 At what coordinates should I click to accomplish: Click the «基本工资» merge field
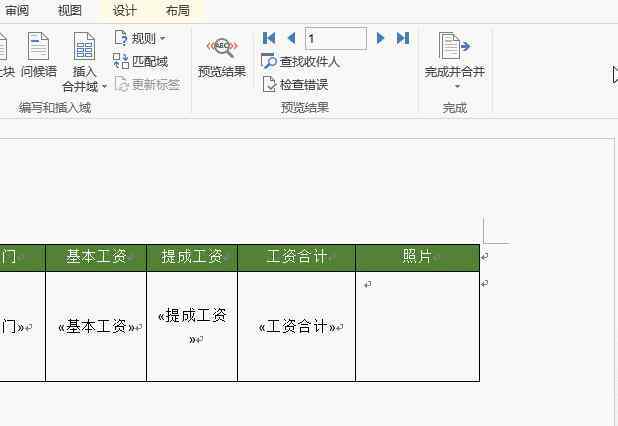[96, 327]
